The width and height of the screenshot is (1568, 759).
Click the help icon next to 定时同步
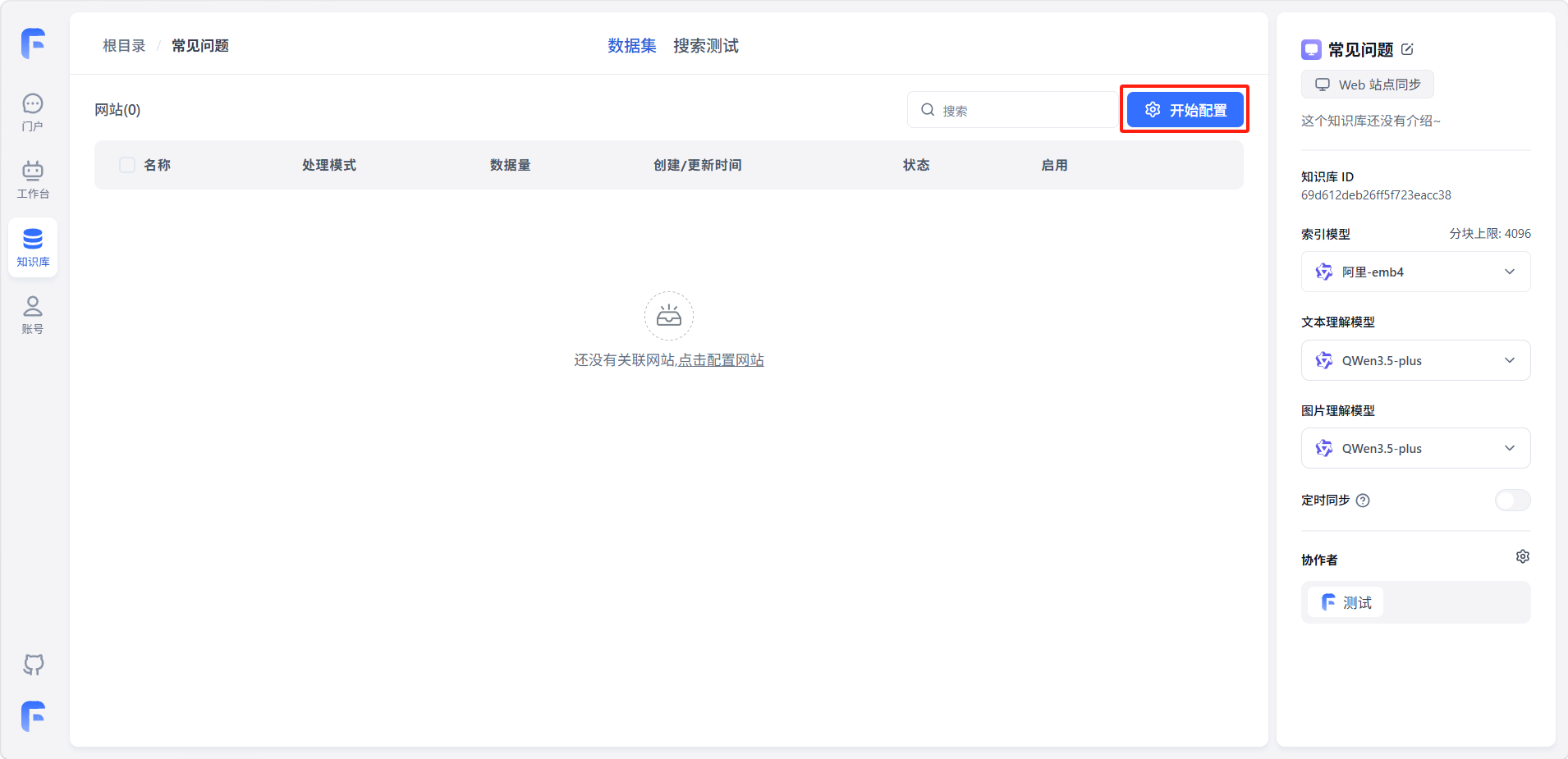tap(1363, 501)
